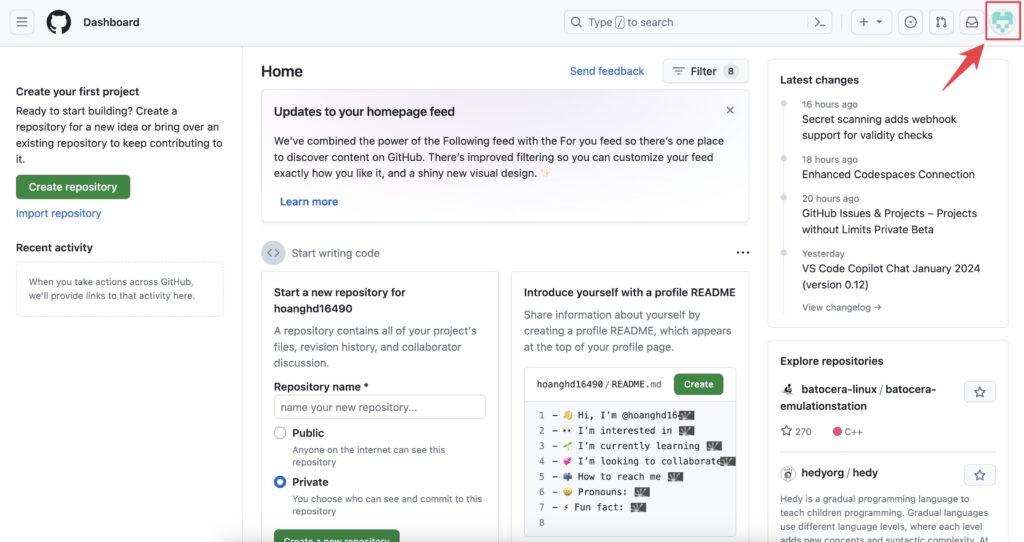Star the batocera-emulationstation repository
Image resolution: width=1024 pixels, height=542 pixels.
pos(980,392)
